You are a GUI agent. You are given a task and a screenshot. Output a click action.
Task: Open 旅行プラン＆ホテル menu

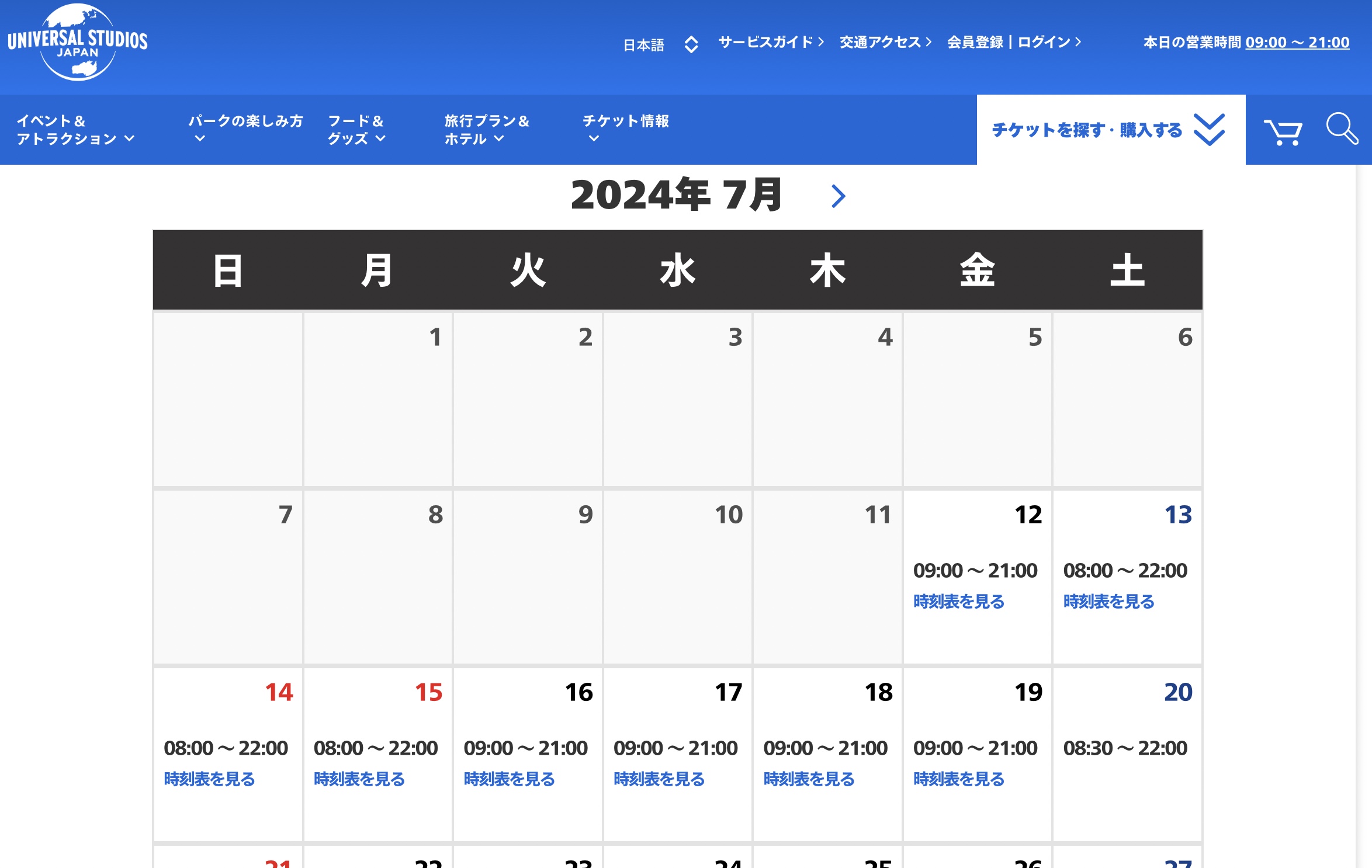coord(486,130)
